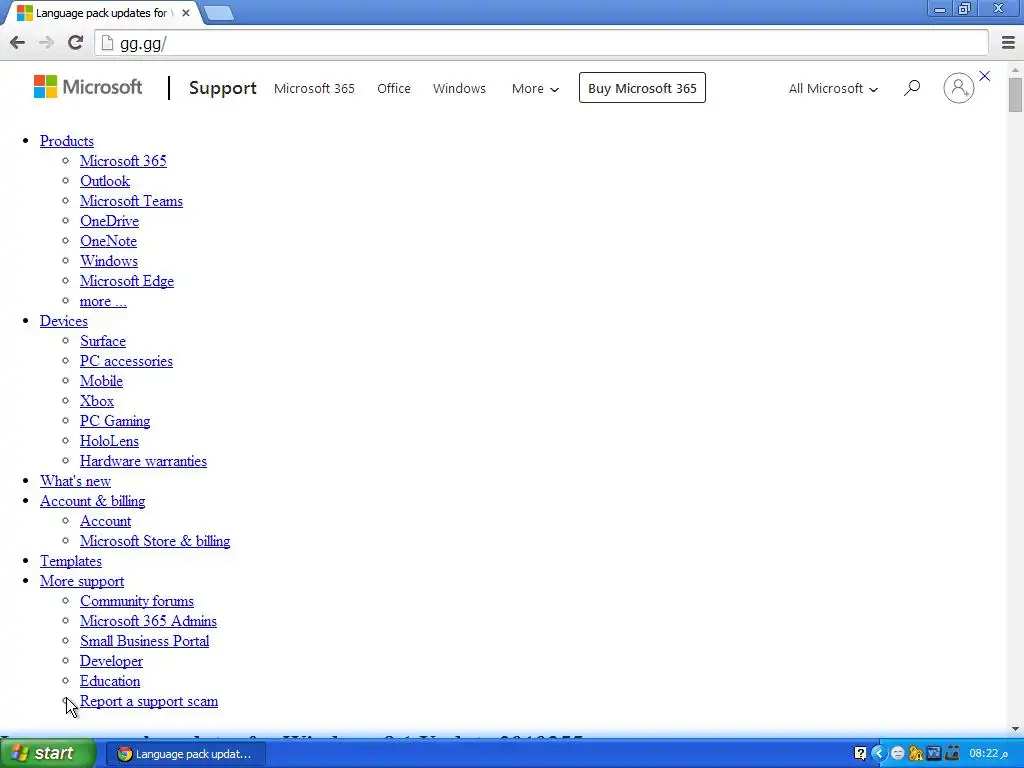The height and width of the screenshot is (768, 1024).
Task: Open the Small Business Portal link
Action: (x=144, y=641)
